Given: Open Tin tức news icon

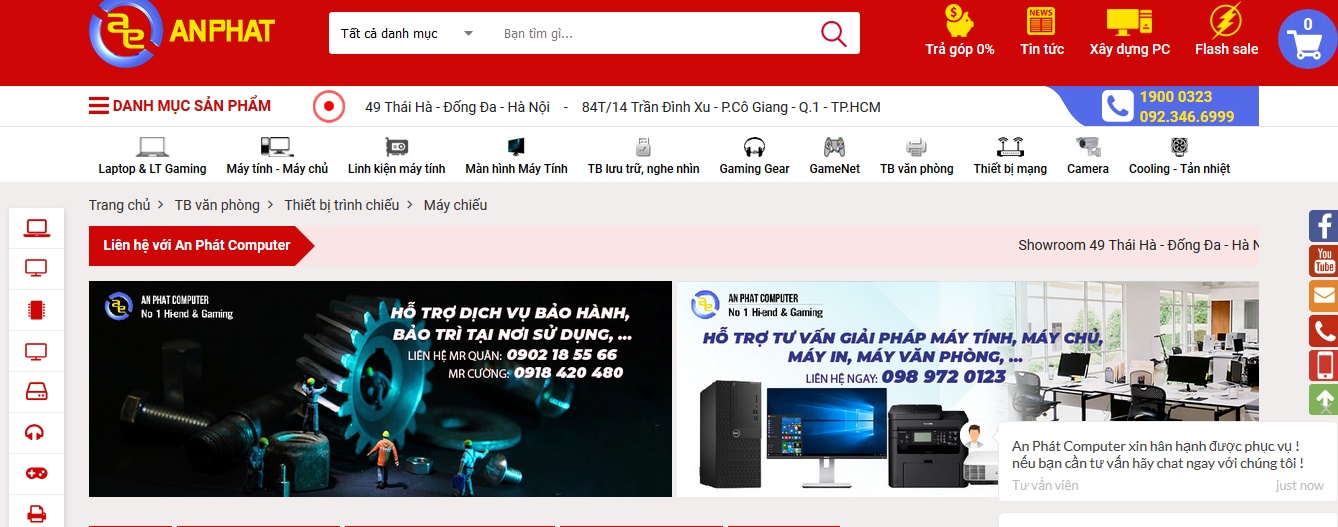Looking at the screenshot, I should 1041,20.
